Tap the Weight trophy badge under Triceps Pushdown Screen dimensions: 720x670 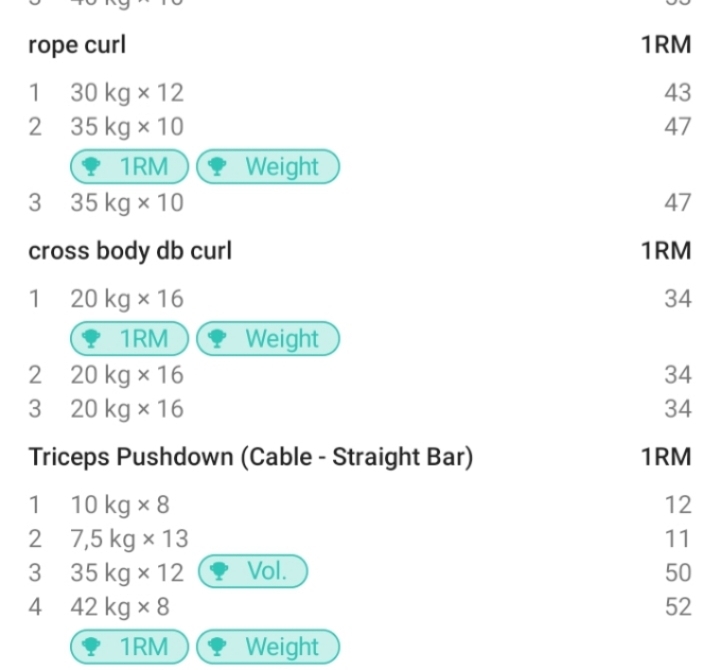click(x=267, y=646)
